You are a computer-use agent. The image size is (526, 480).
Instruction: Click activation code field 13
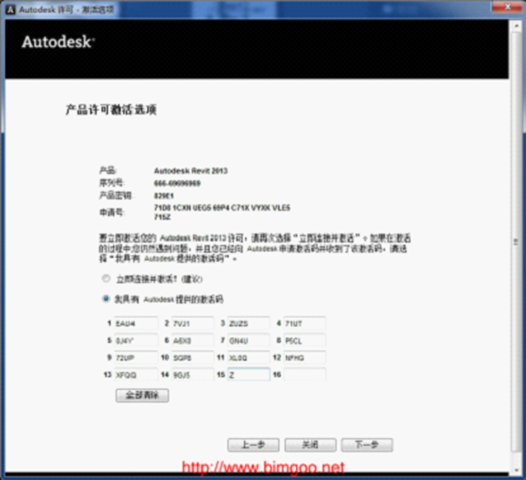point(136,374)
